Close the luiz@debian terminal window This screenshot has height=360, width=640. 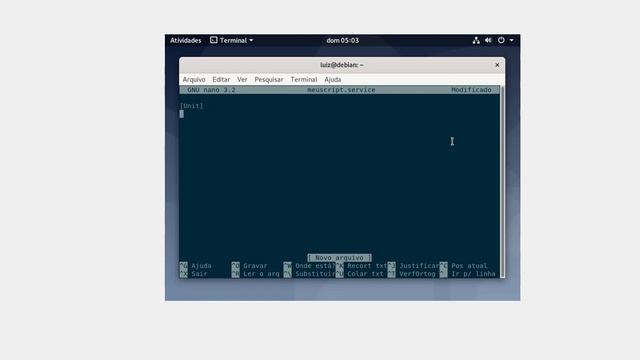[x=497, y=65]
